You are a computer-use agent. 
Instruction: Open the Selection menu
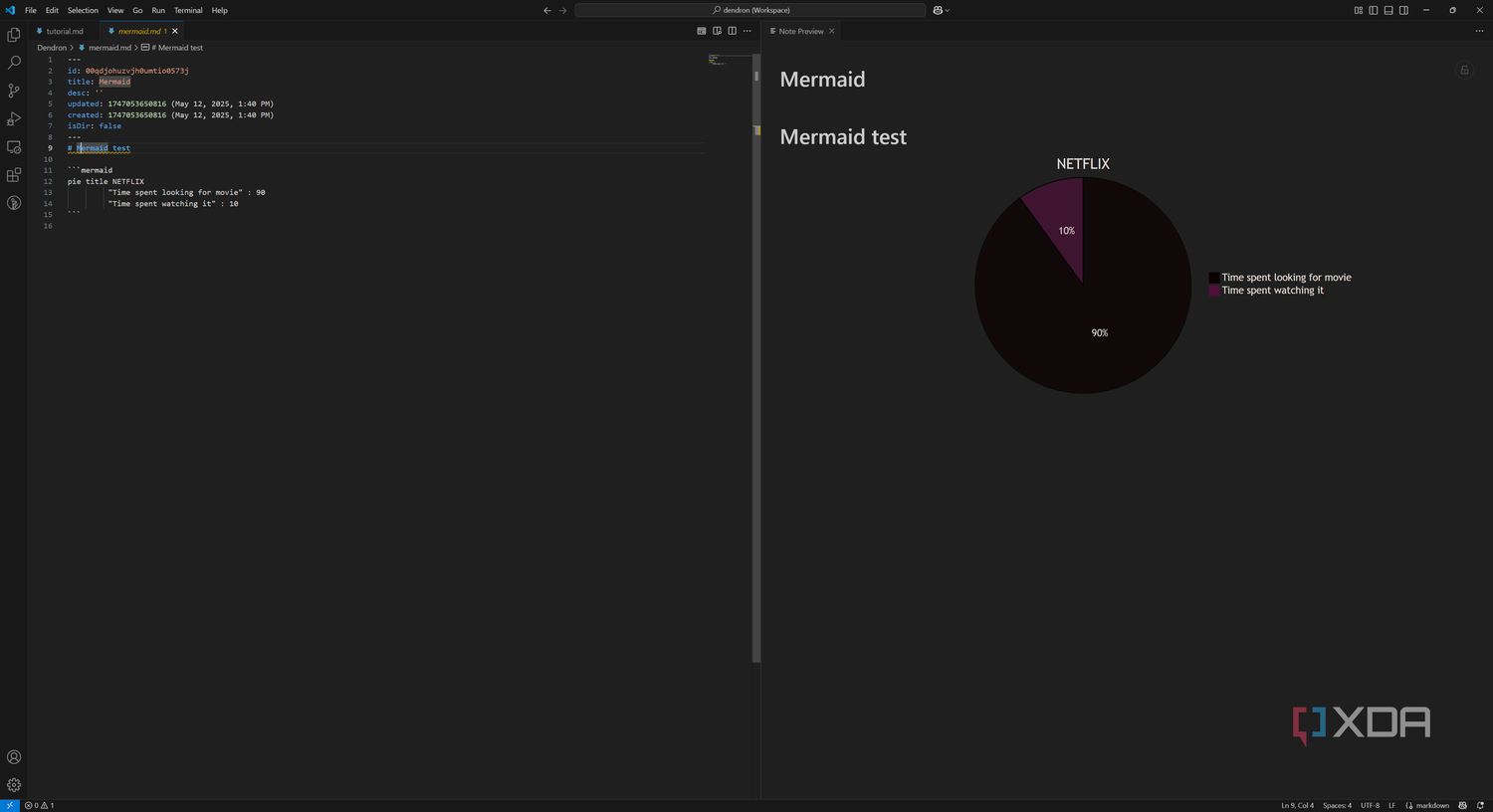click(x=83, y=10)
